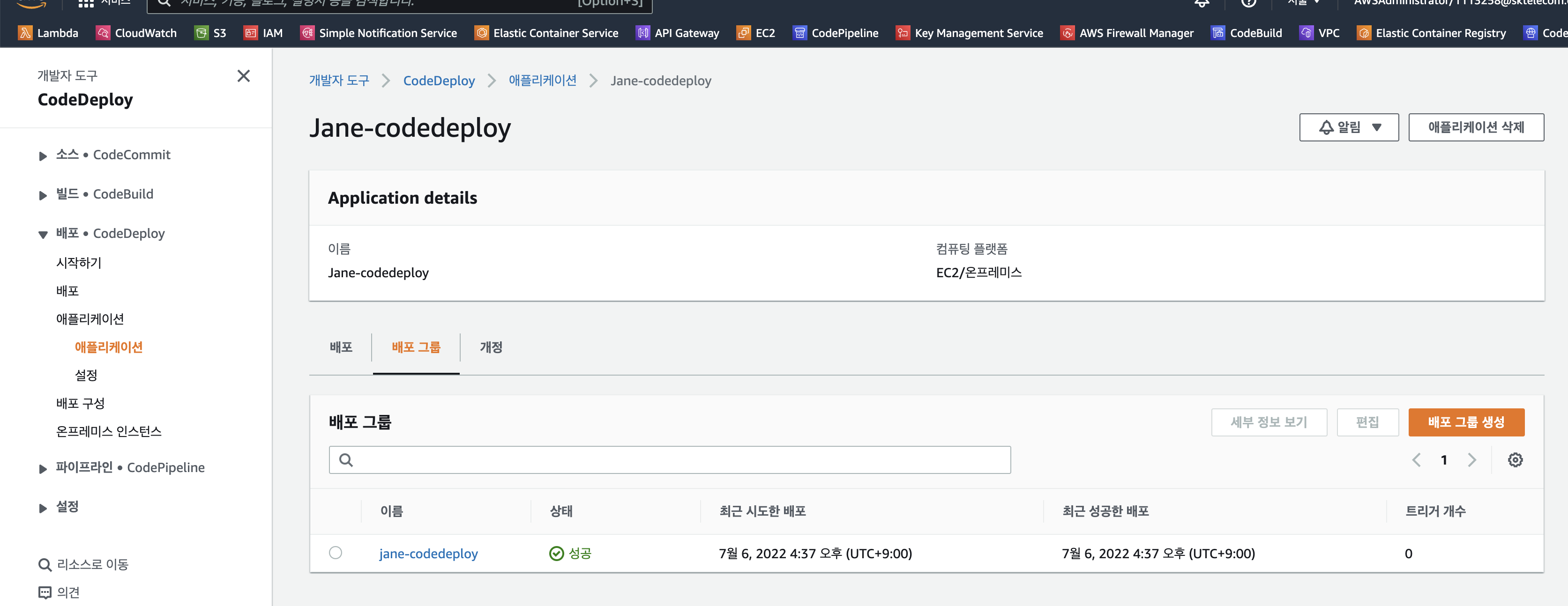Image resolution: width=1568 pixels, height=606 pixels.
Task: Click the green 성공 status icon
Action: click(556, 553)
